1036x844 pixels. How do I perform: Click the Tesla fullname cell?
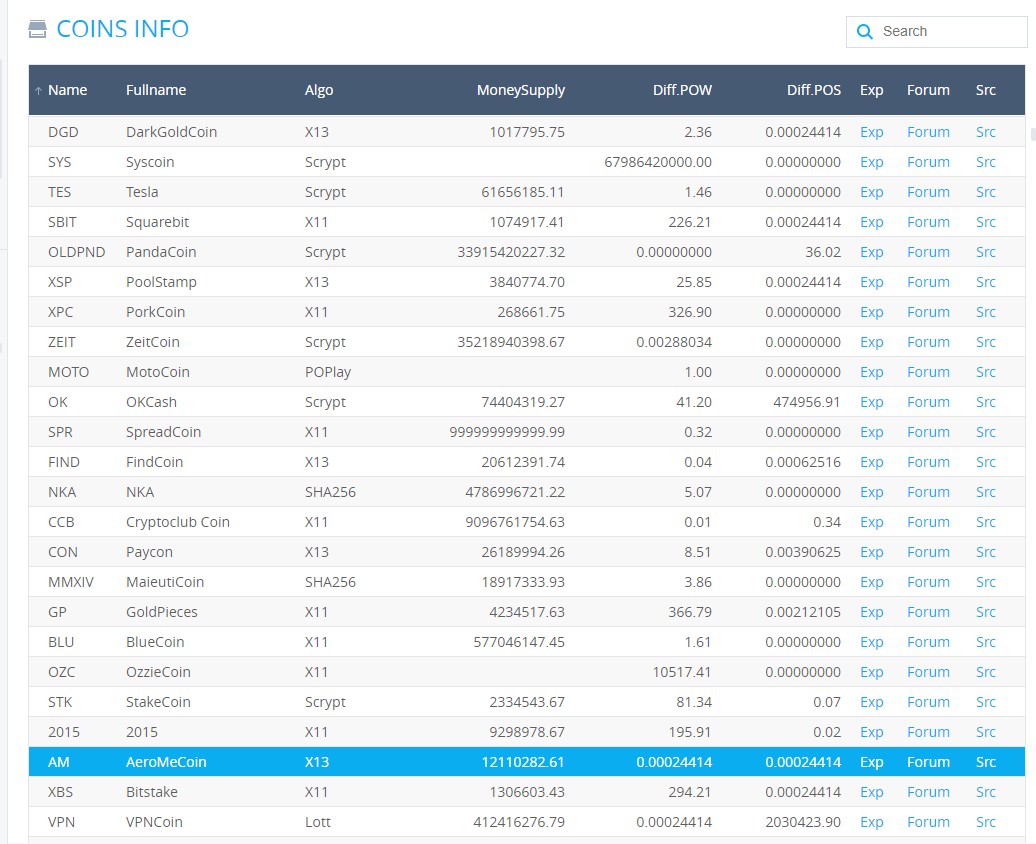tap(142, 192)
